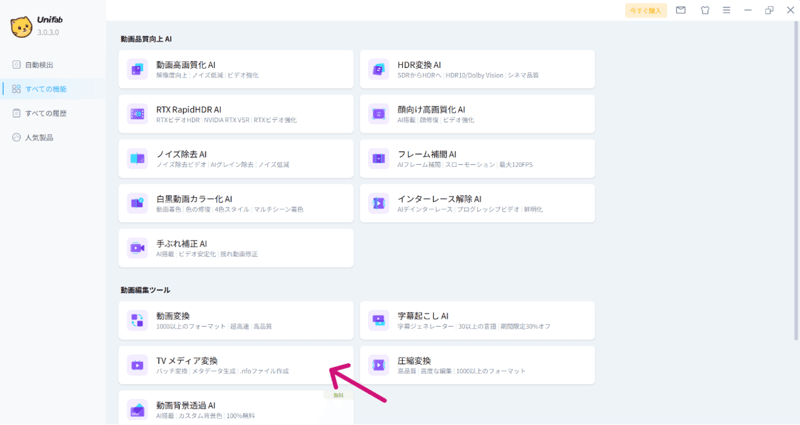This screenshot has width=800, height=425.
Task: Select すべての機能 sidebar item
Action: [x=53, y=89]
